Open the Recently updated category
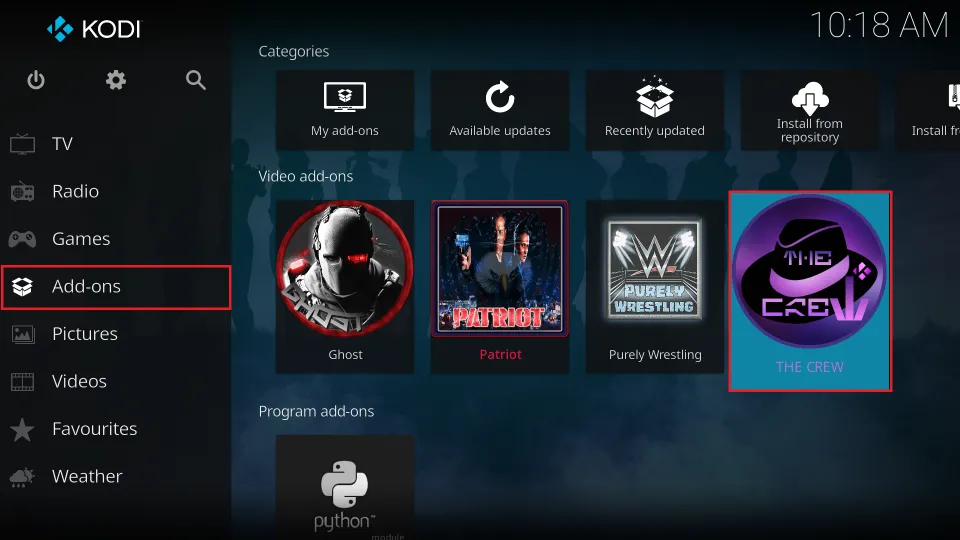 654,110
